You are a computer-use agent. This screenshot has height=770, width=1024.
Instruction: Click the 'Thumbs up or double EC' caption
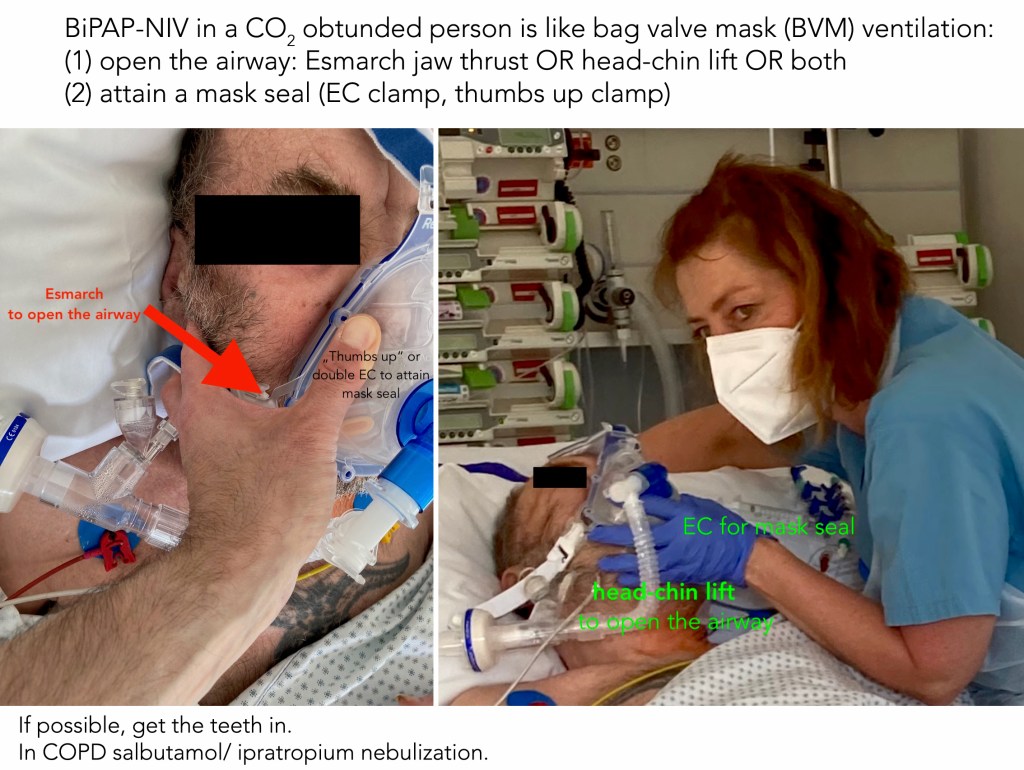[x=372, y=374]
